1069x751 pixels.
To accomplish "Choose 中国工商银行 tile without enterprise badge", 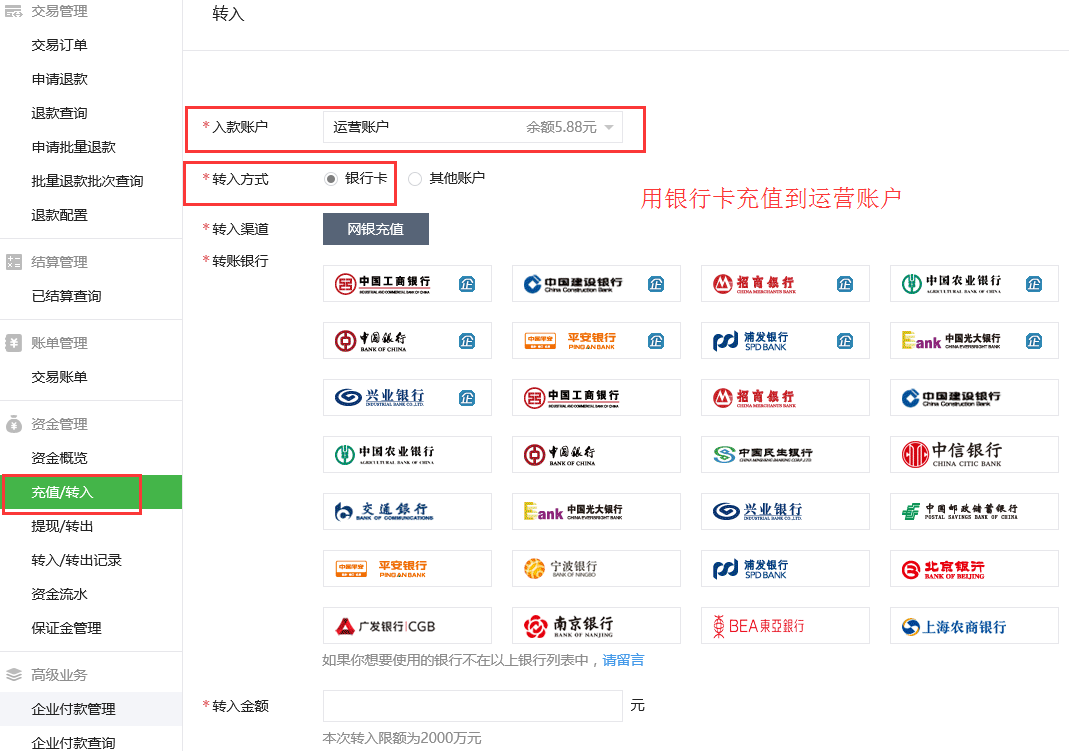I will (x=596, y=397).
